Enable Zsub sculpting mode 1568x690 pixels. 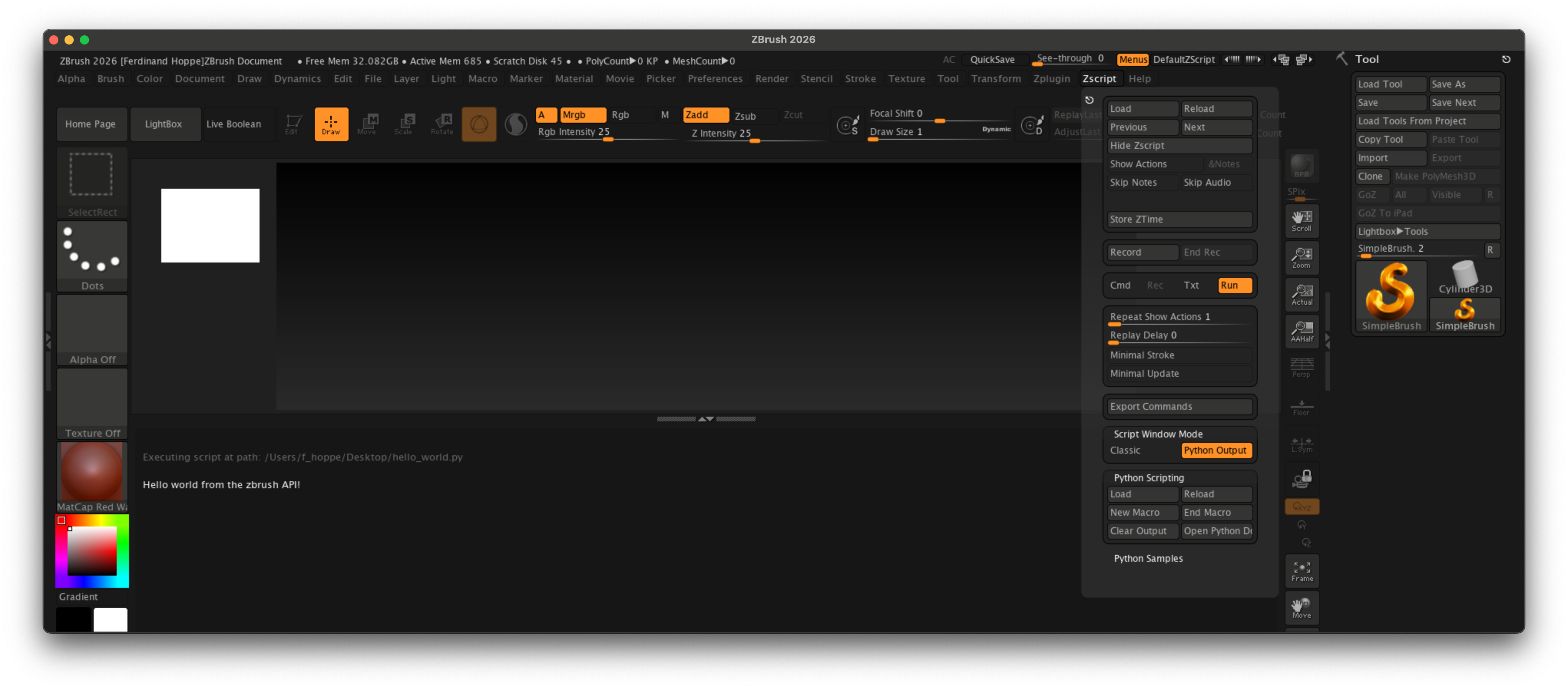[x=748, y=116]
